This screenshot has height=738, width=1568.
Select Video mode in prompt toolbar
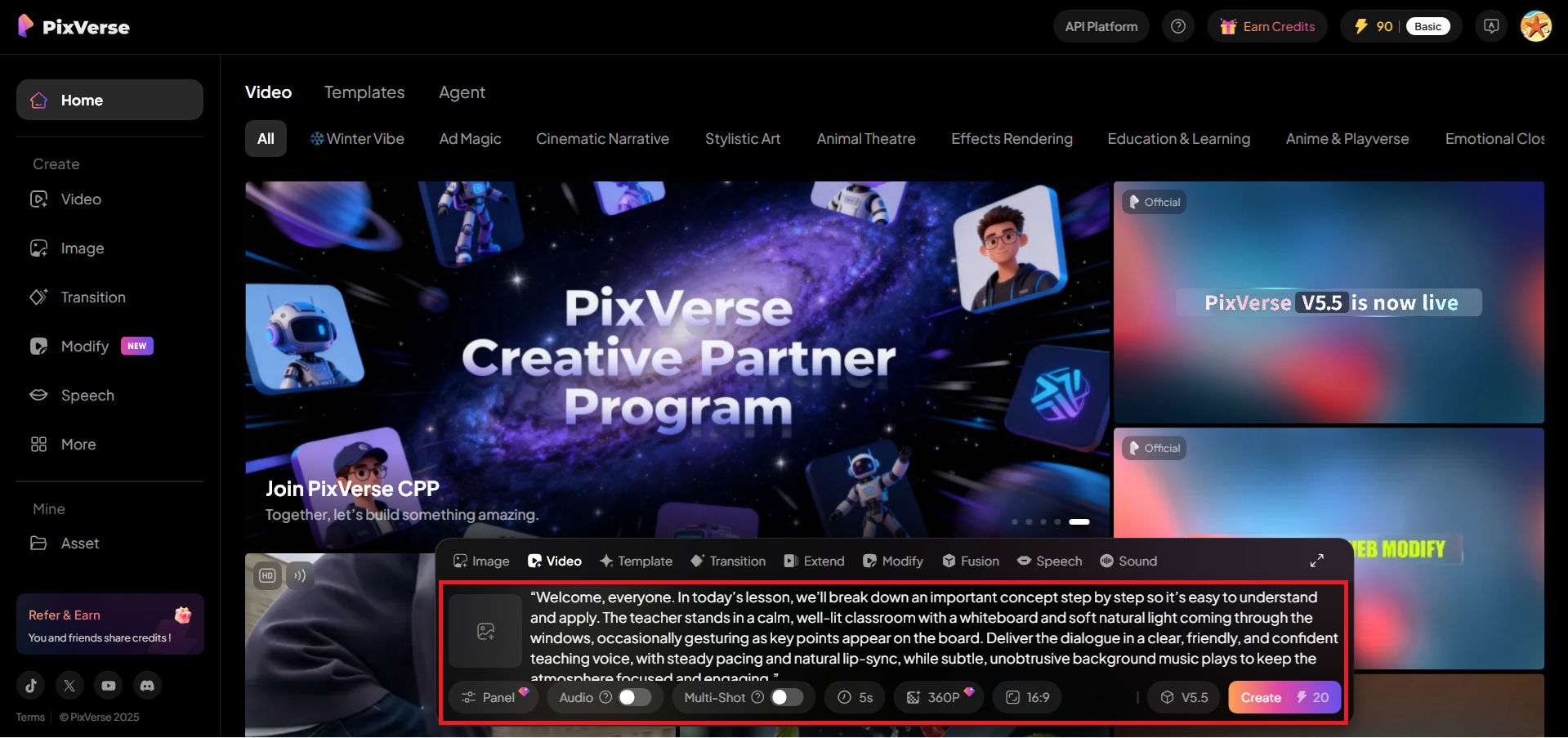coord(555,561)
